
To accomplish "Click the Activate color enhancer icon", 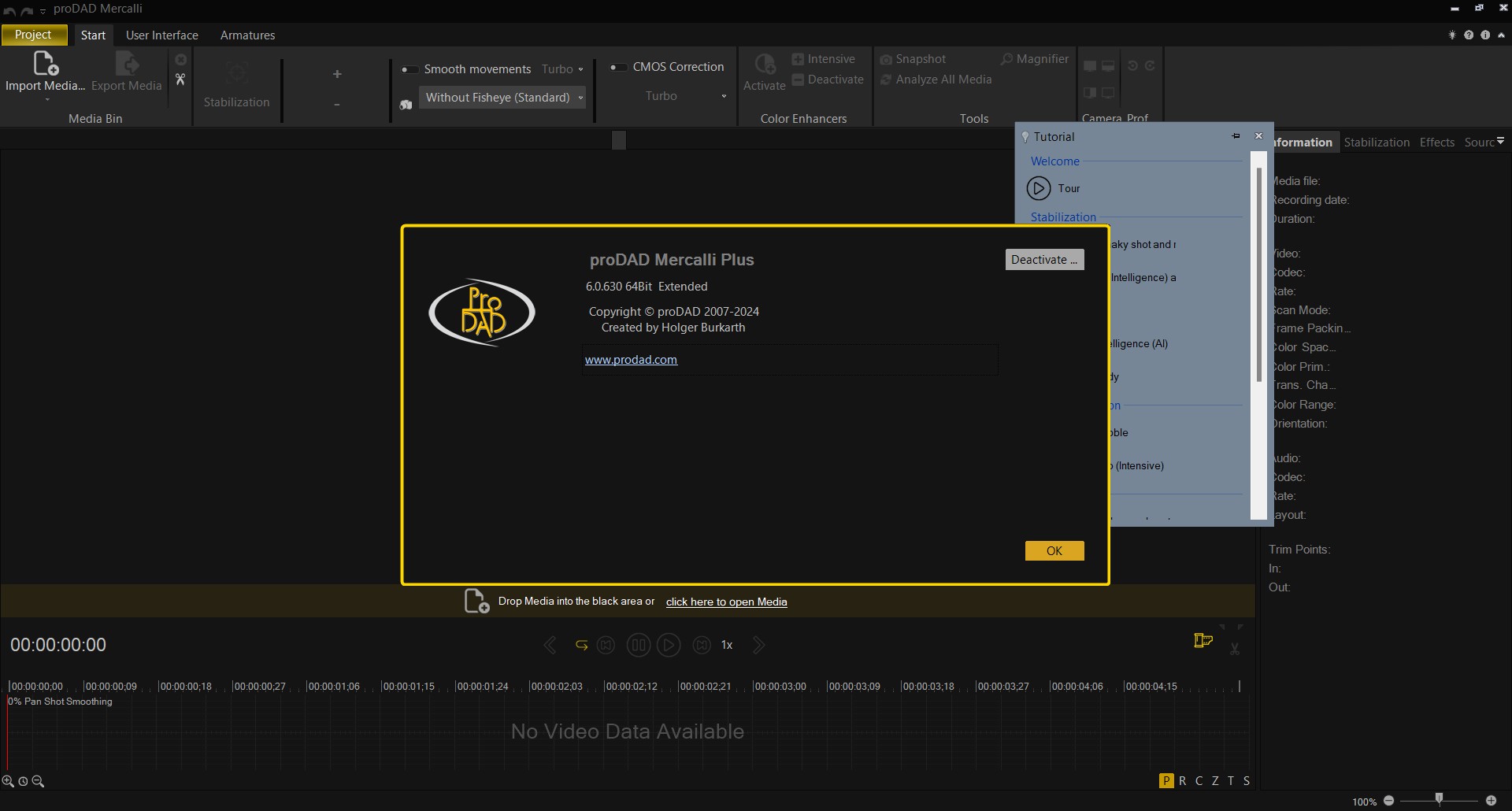I will pos(765,63).
